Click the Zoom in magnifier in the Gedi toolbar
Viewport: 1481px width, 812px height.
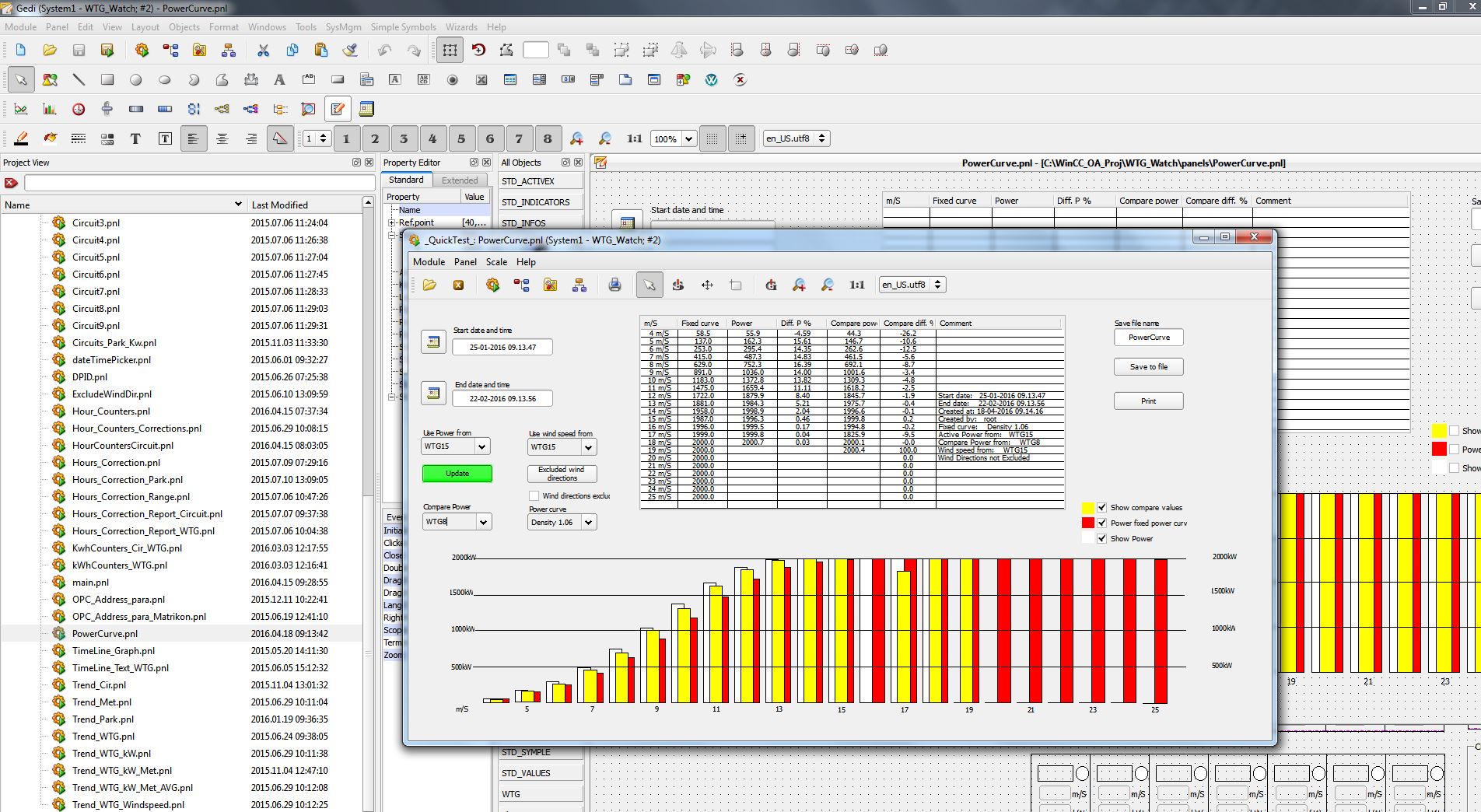(x=576, y=138)
